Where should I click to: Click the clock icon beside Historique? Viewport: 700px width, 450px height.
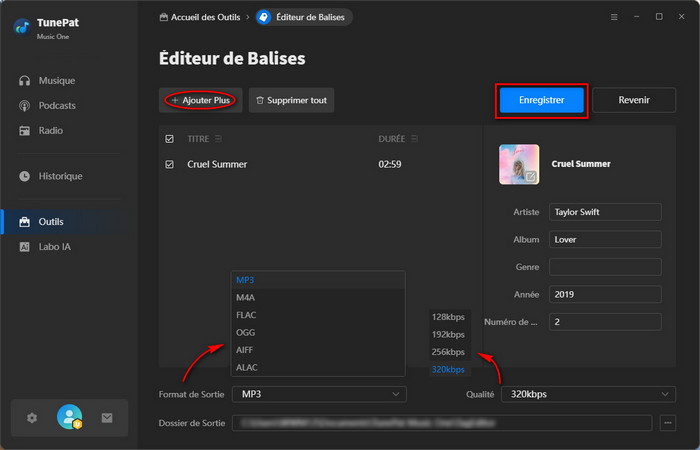tap(25, 176)
